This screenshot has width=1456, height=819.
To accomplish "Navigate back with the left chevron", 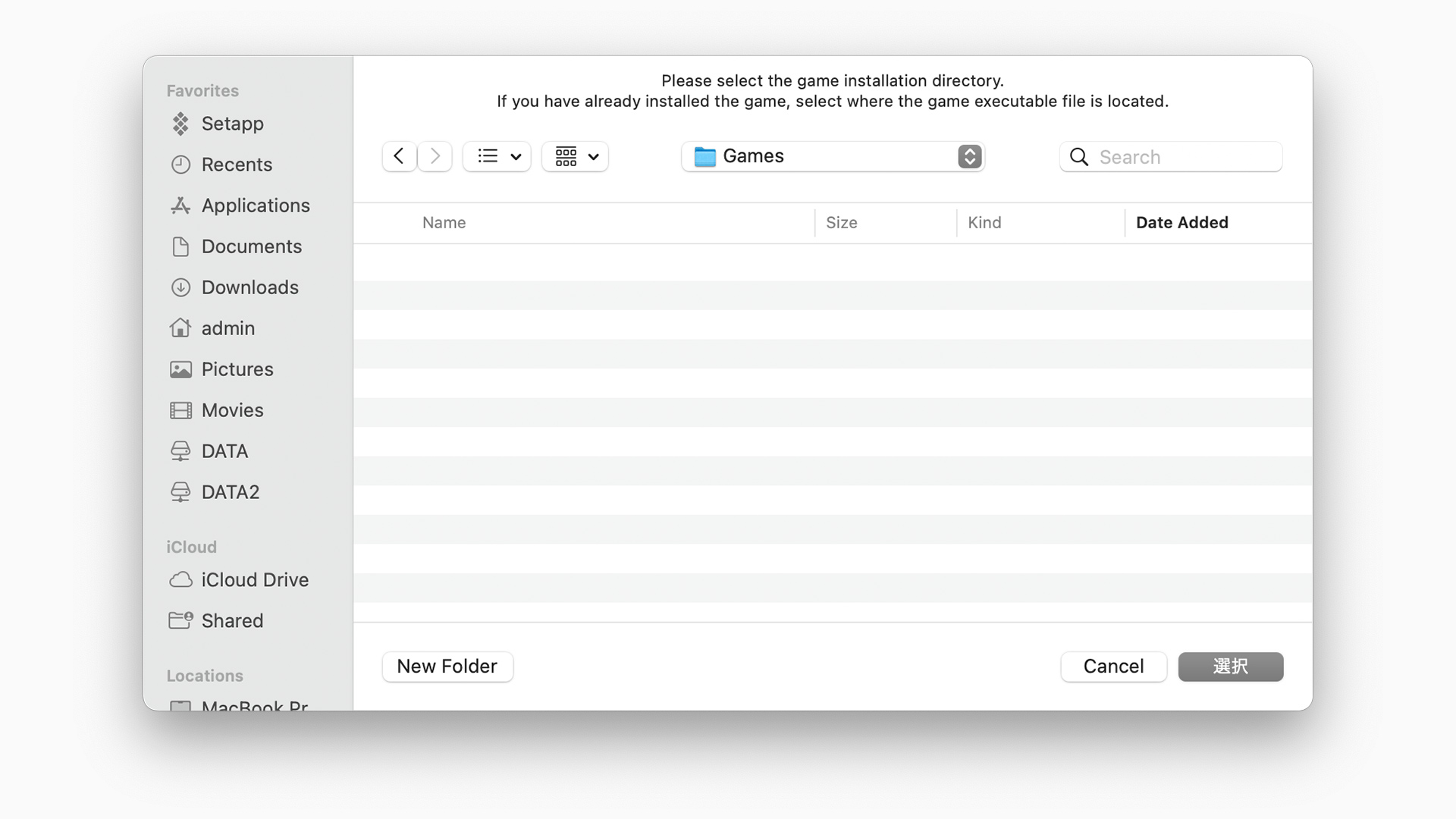I will (399, 156).
